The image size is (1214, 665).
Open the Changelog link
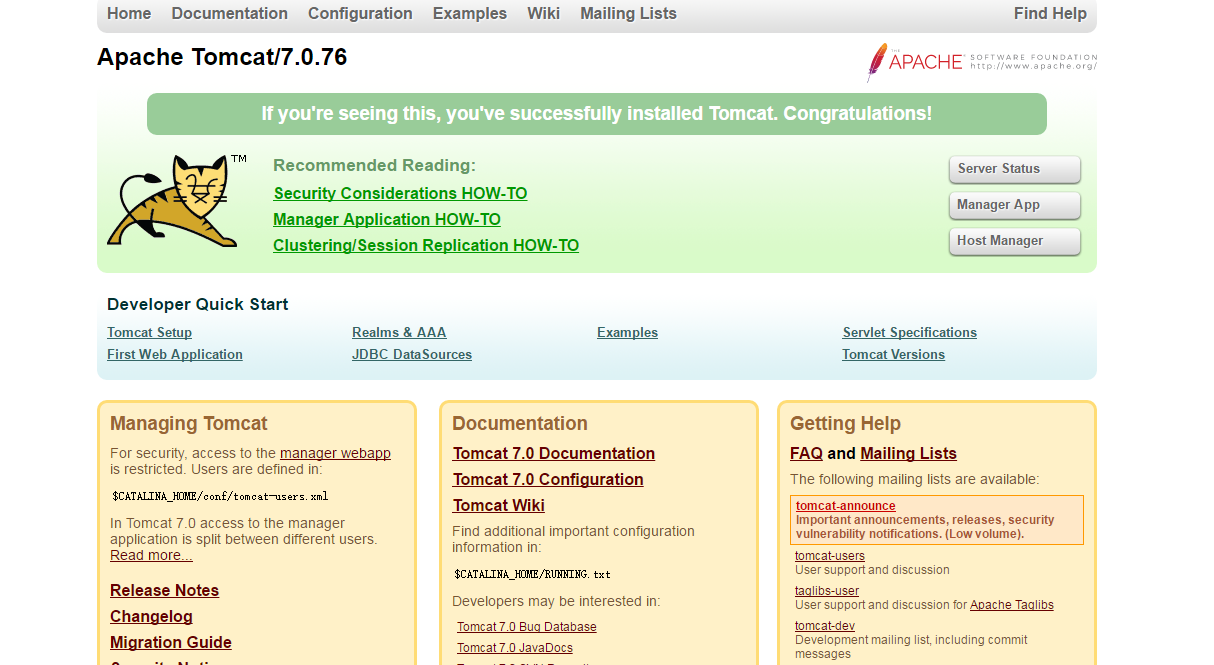point(151,617)
